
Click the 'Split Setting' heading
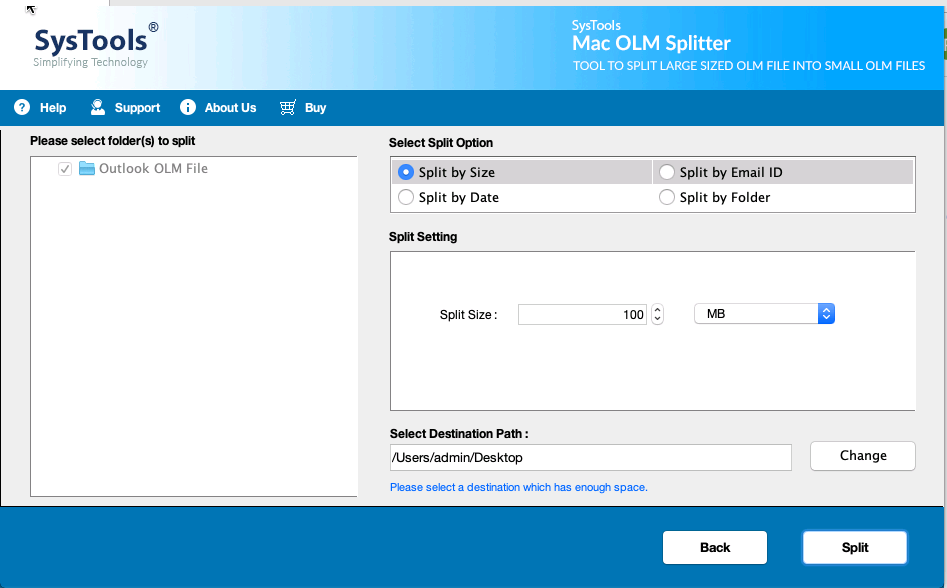pos(423,237)
